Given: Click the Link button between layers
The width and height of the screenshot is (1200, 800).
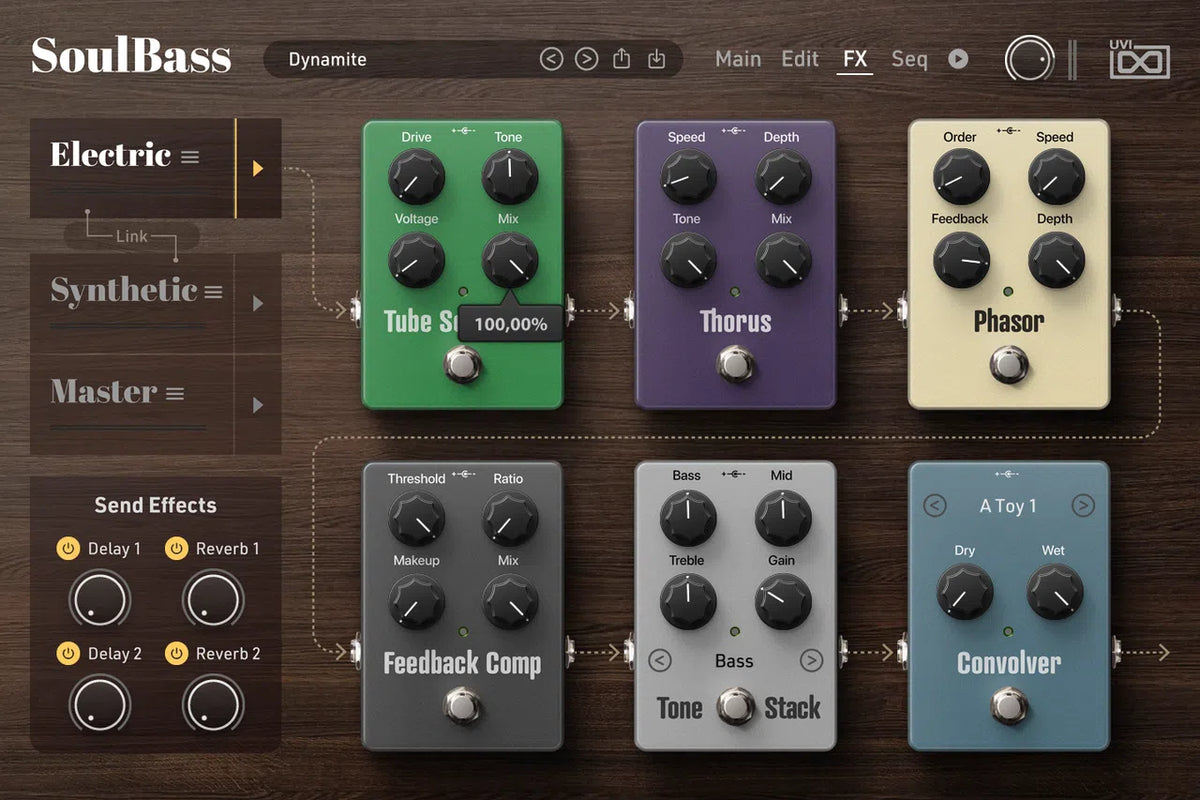Looking at the screenshot, I should [x=131, y=236].
